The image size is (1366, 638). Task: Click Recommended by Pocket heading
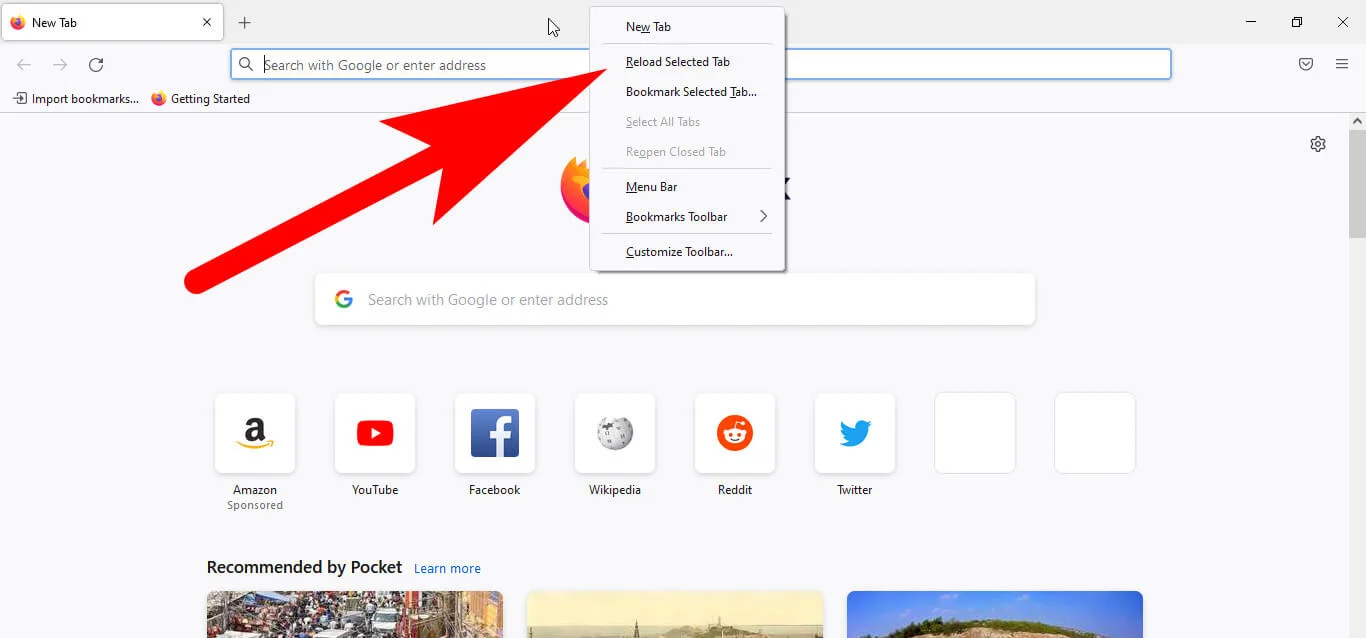coord(304,567)
